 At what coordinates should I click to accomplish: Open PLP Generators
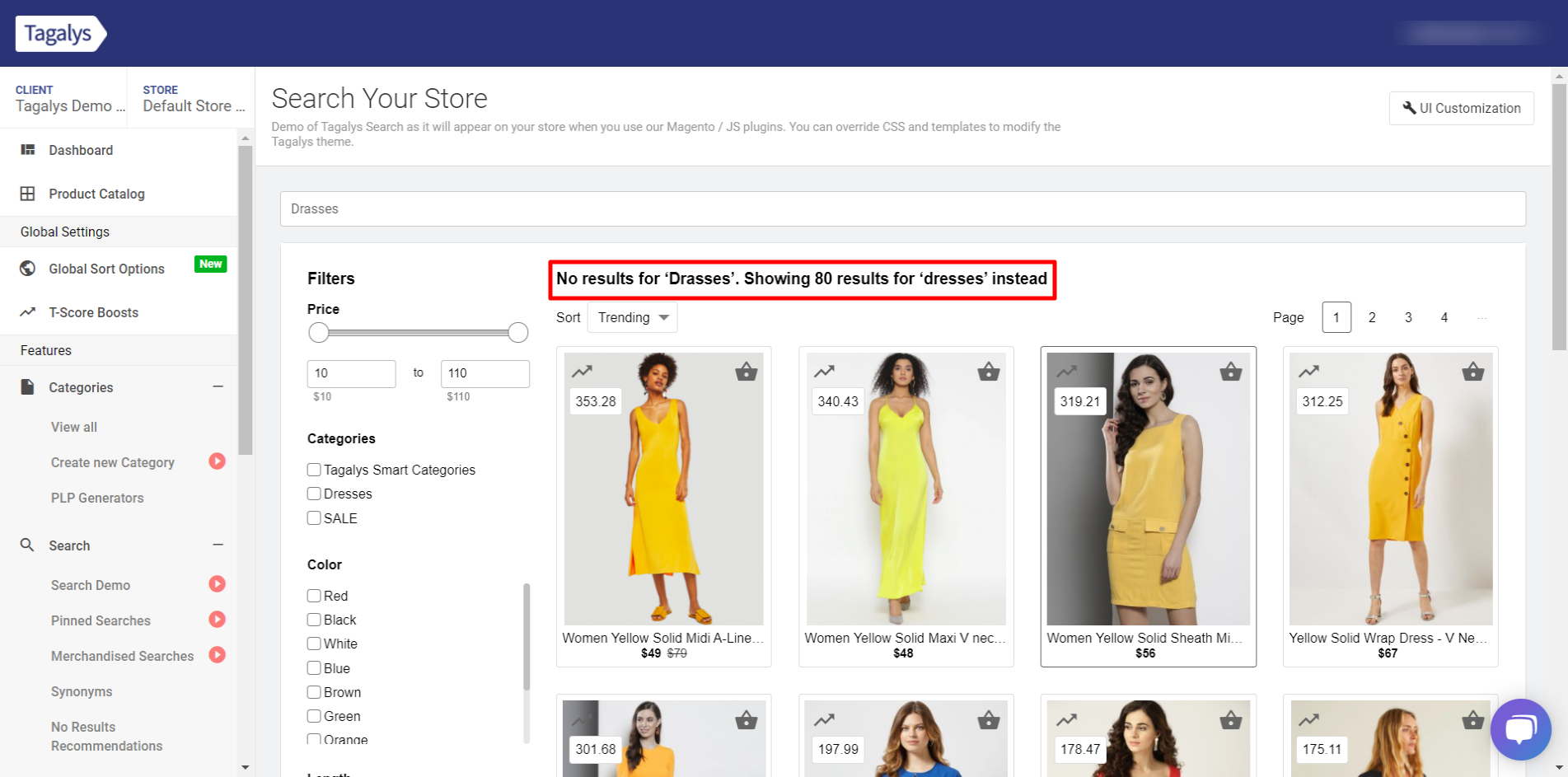click(x=97, y=498)
